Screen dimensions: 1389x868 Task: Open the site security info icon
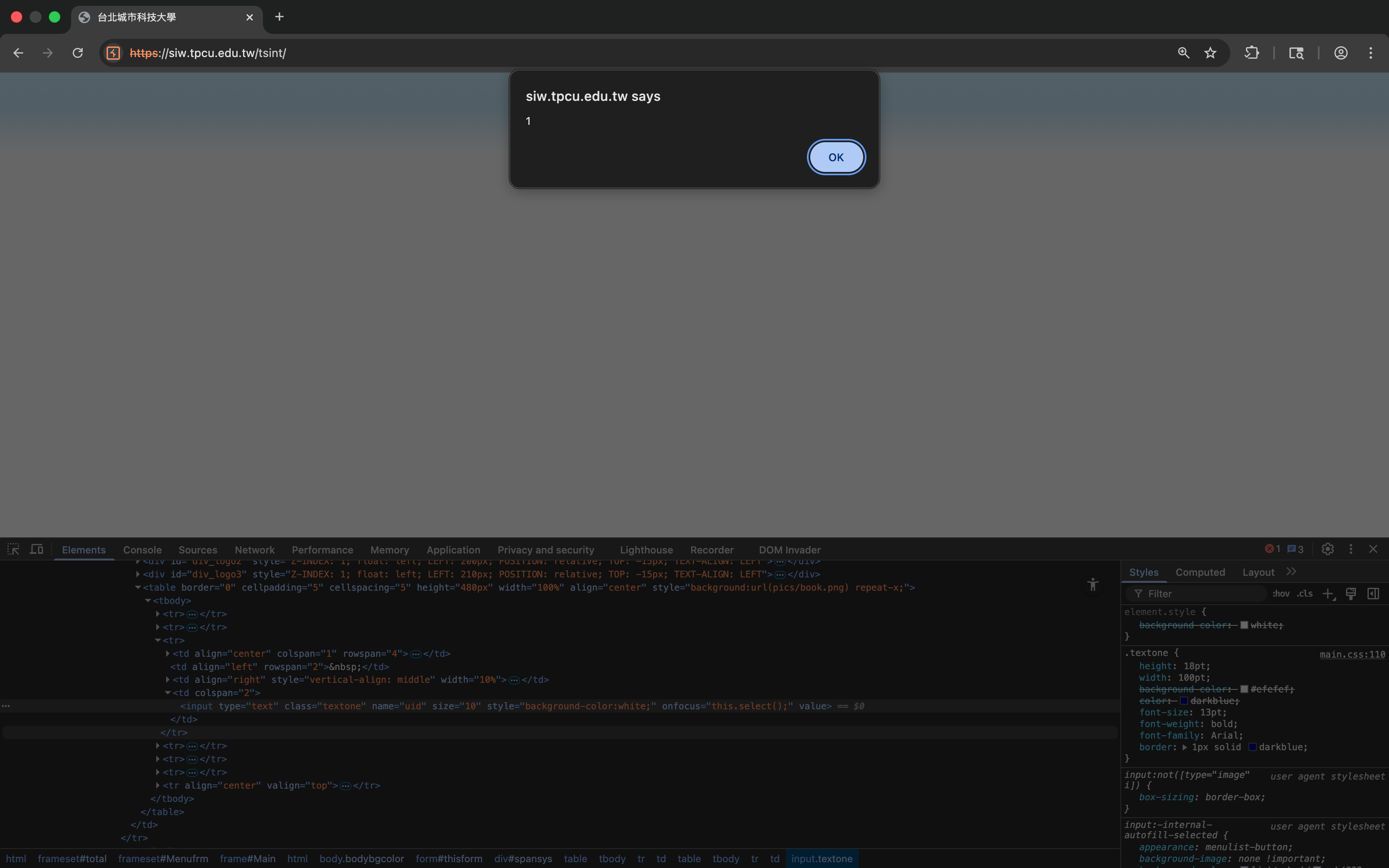(x=114, y=53)
